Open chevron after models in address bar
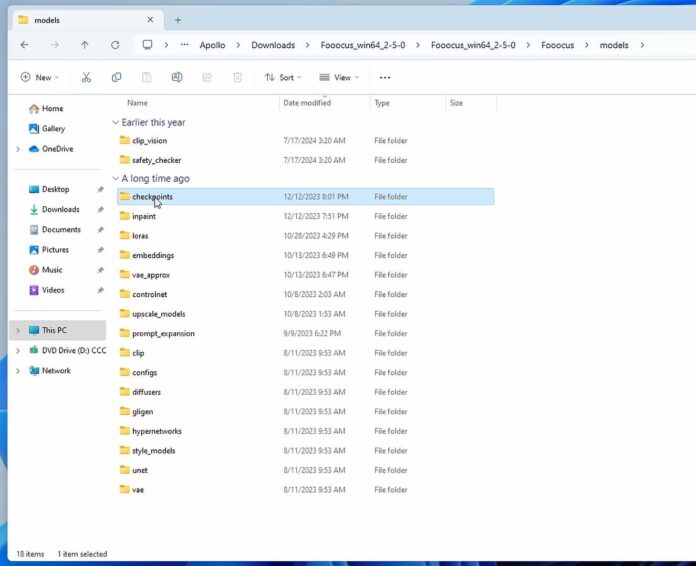696x566 pixels. coord(642,45)
